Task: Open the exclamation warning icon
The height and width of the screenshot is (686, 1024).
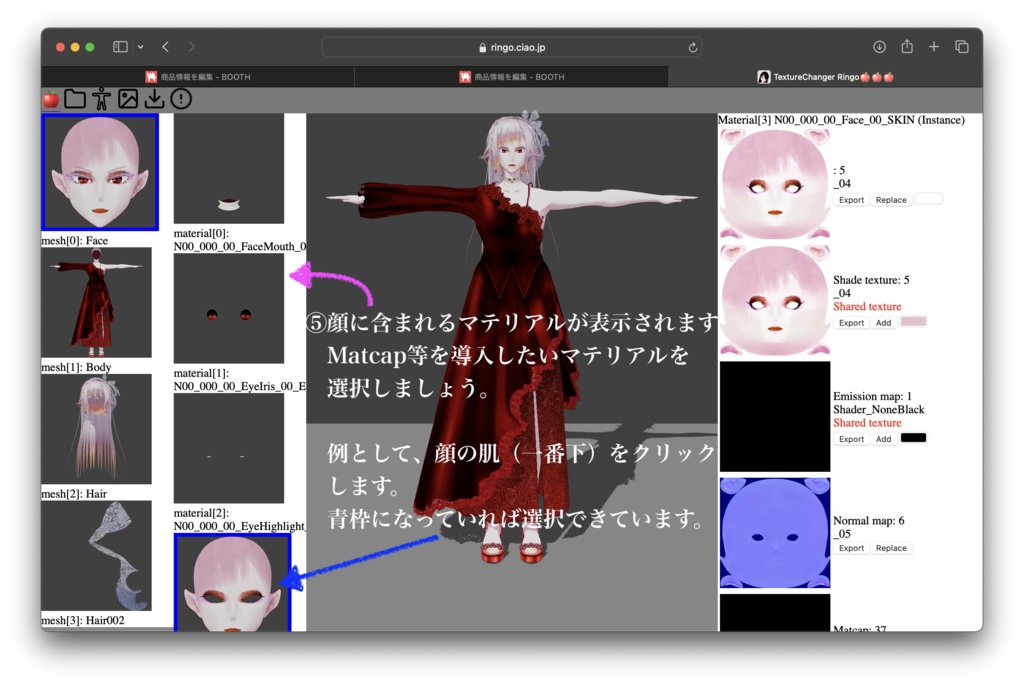Action: [x=180, y=98]
